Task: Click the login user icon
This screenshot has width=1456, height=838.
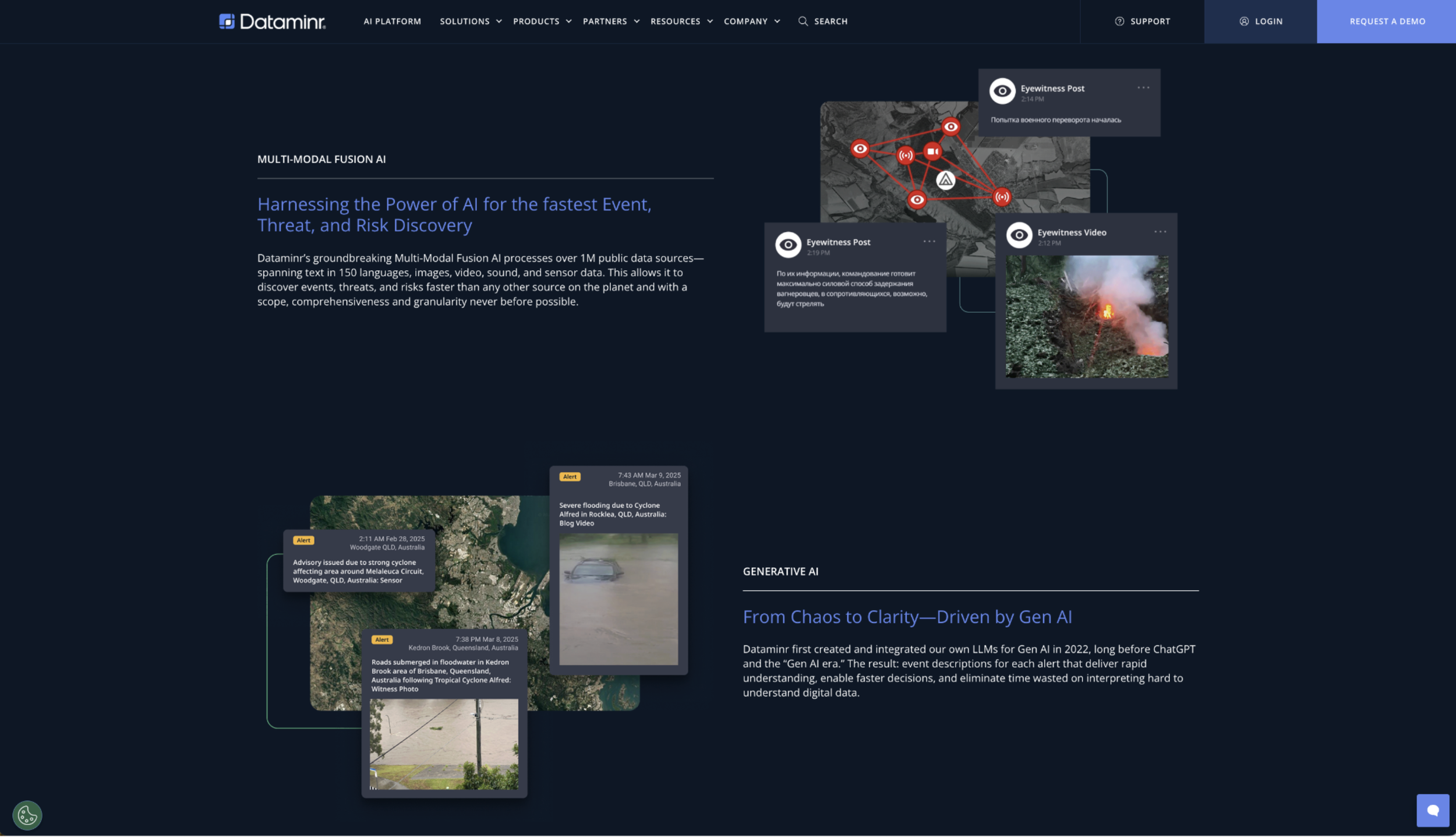Action: coord(1243,22)
